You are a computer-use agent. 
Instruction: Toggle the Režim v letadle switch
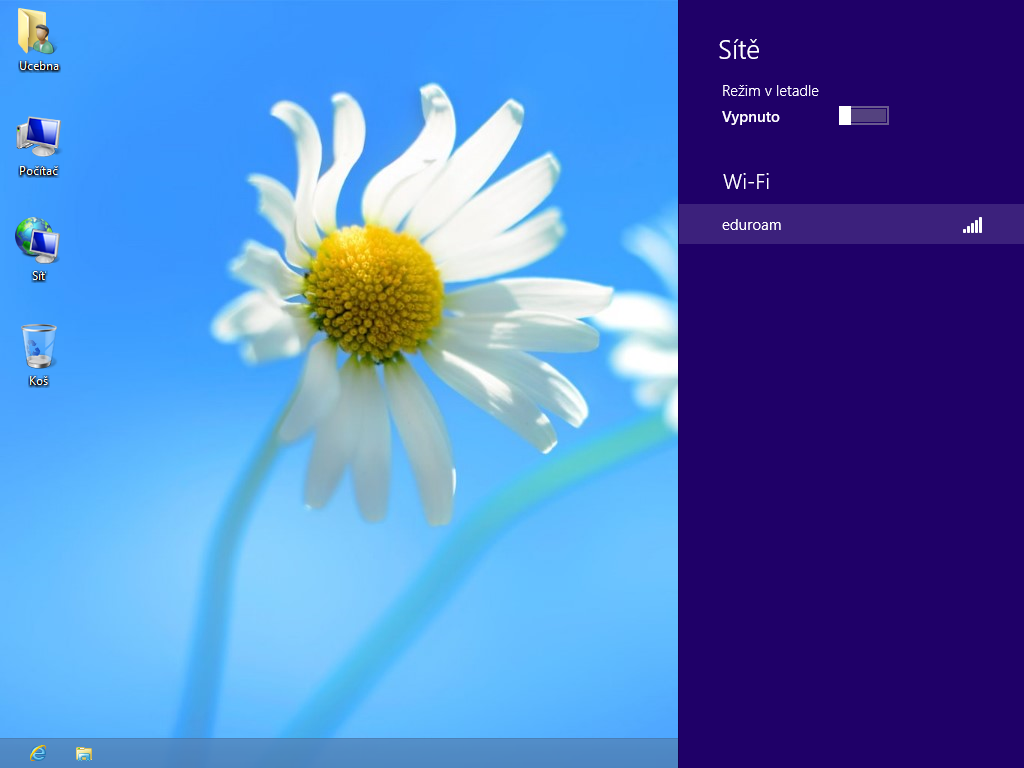click(x=863, y=116)
